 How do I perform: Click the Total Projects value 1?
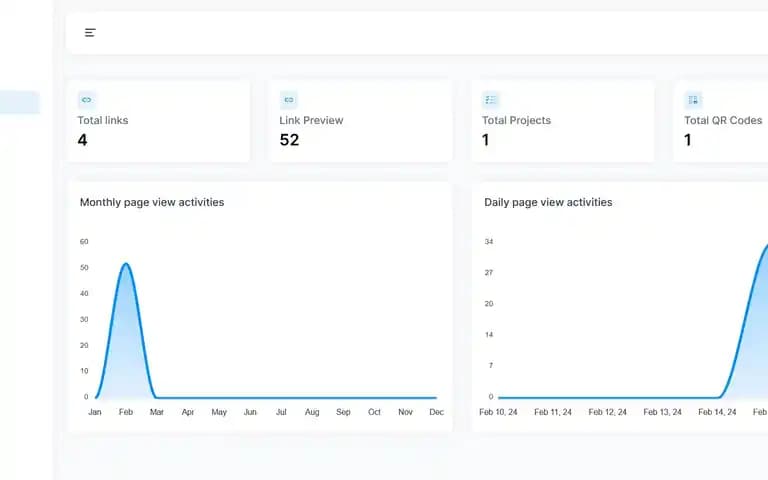pos(485,141)
